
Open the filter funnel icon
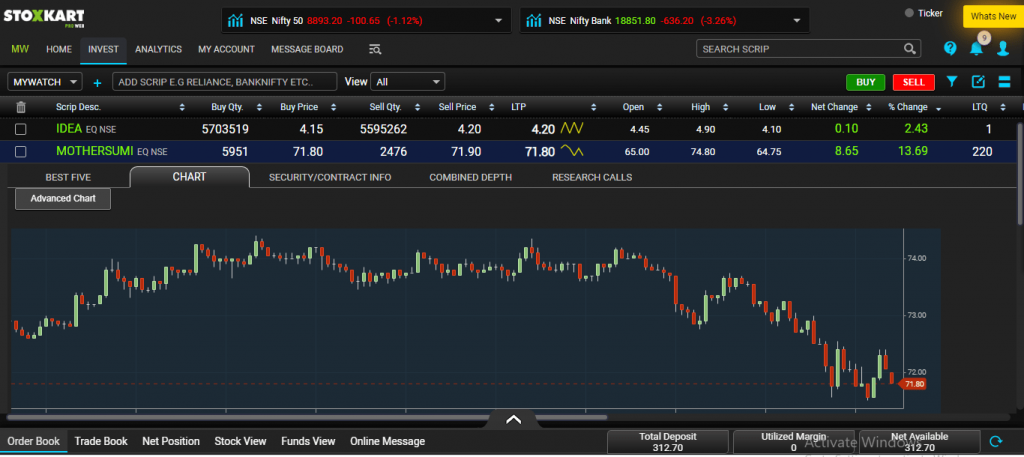pyautogui.click(x=952, y=82)
